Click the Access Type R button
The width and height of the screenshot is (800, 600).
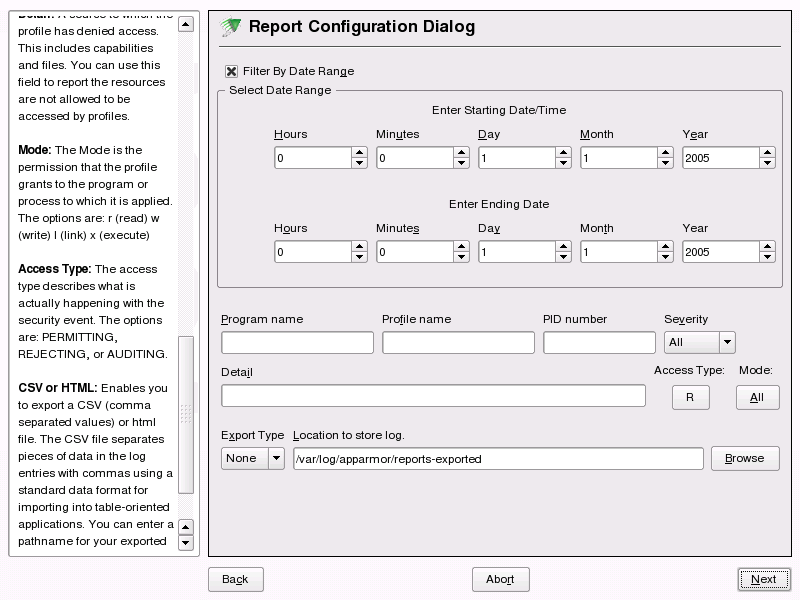[x=693, y=397]
